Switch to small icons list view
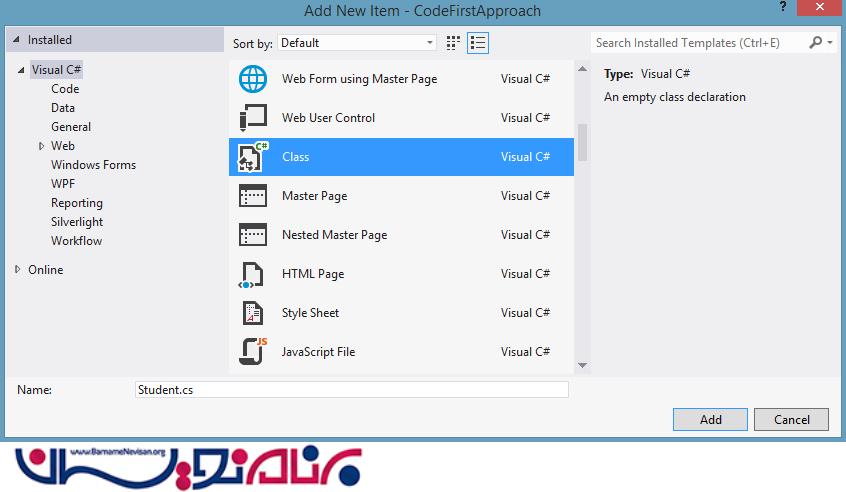 tap(478, 43)
